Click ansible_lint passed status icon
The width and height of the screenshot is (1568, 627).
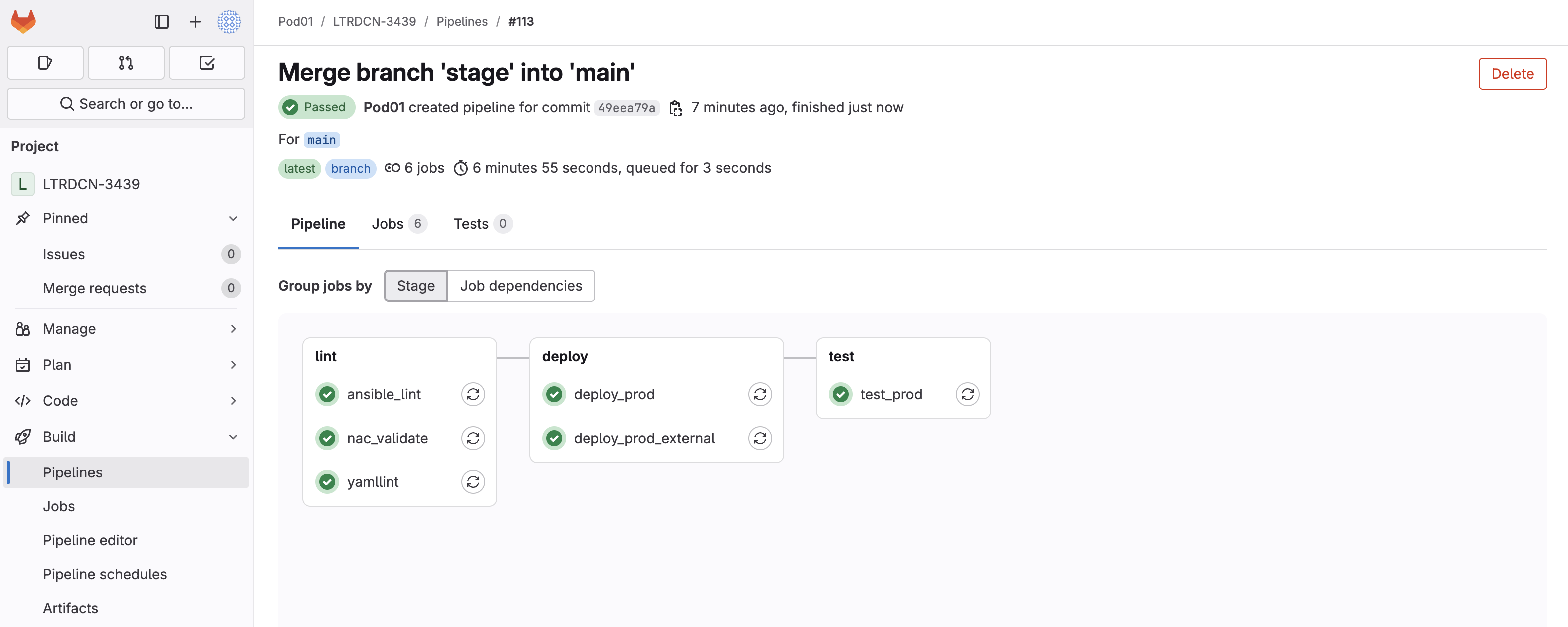click(x=328, y=394)
